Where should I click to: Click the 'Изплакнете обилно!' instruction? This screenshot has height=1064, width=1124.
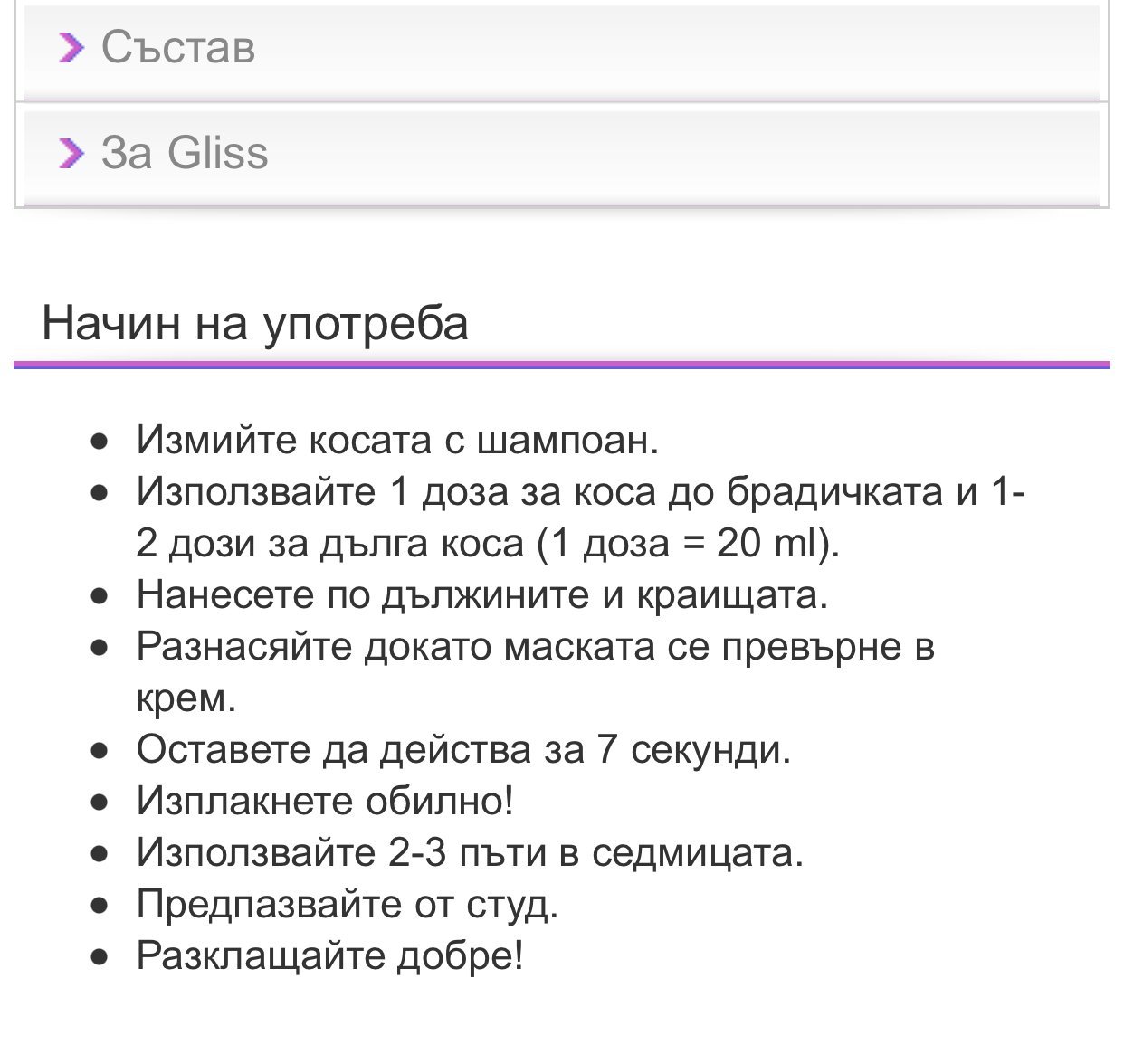coord(325,802)
